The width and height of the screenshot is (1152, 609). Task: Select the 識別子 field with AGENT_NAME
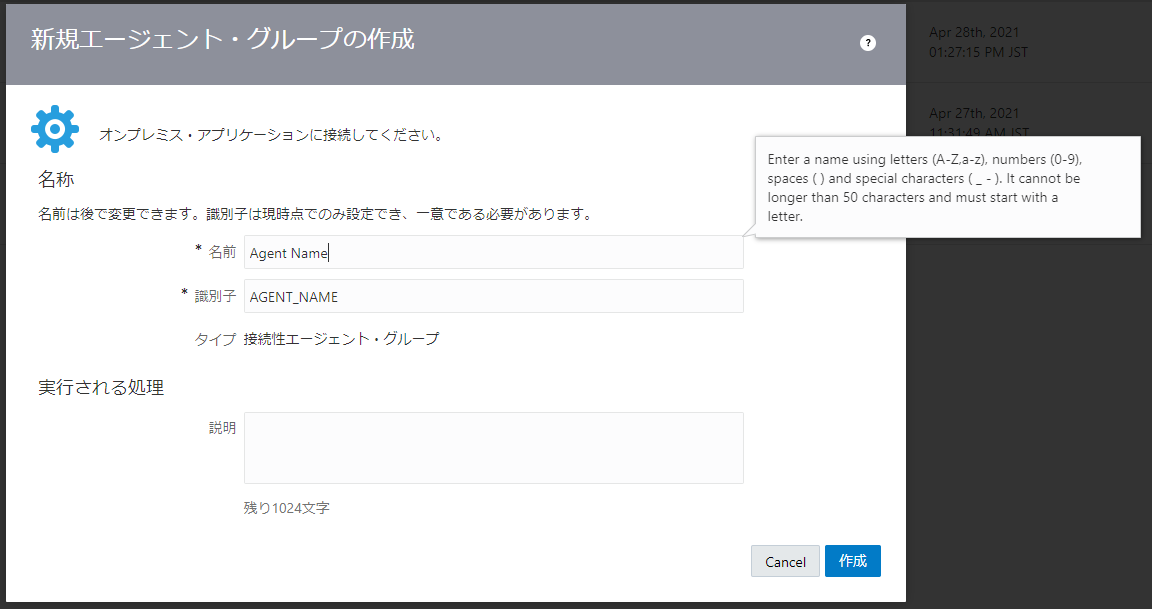(494, 296)
